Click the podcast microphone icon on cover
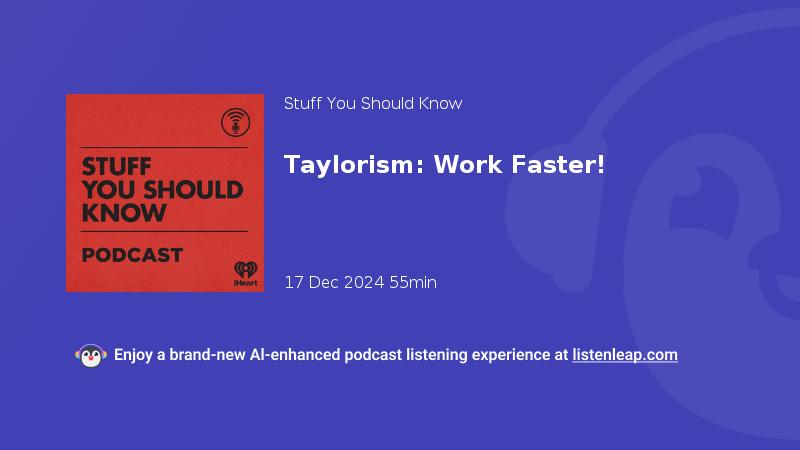This screenshot has width=800, height=450. (235, 122)
